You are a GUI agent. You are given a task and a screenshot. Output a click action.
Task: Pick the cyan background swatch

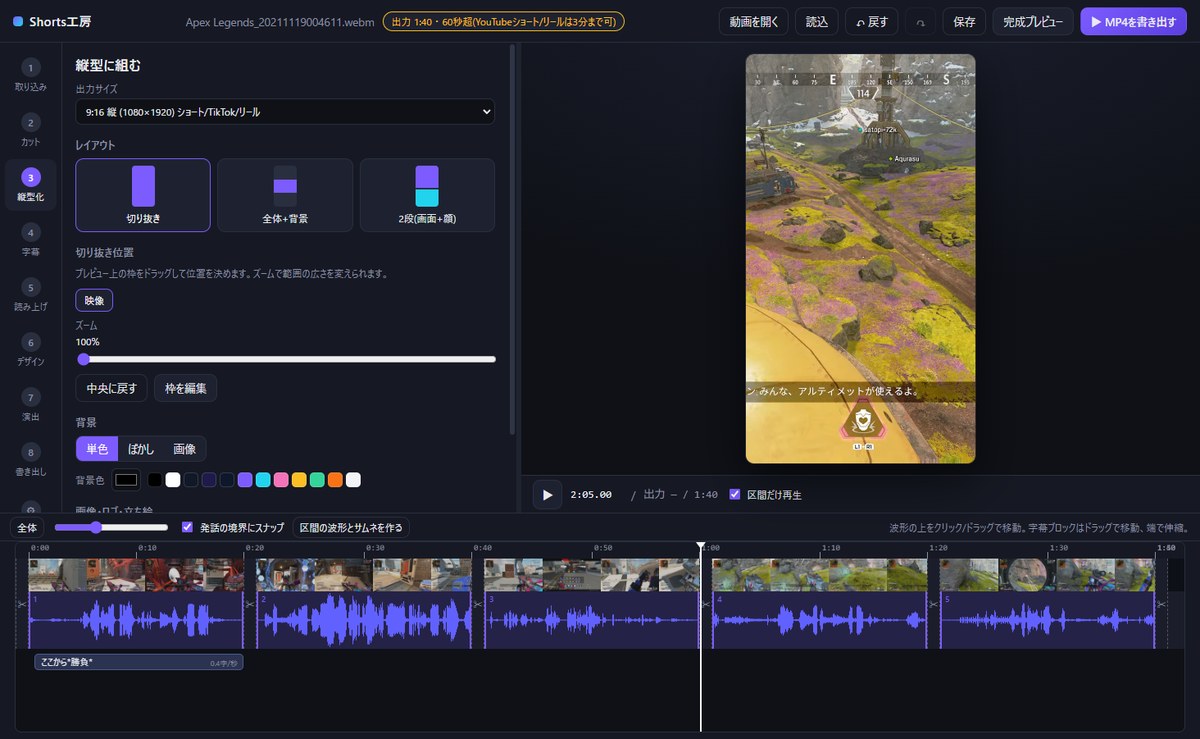click(x=263, y=480)
